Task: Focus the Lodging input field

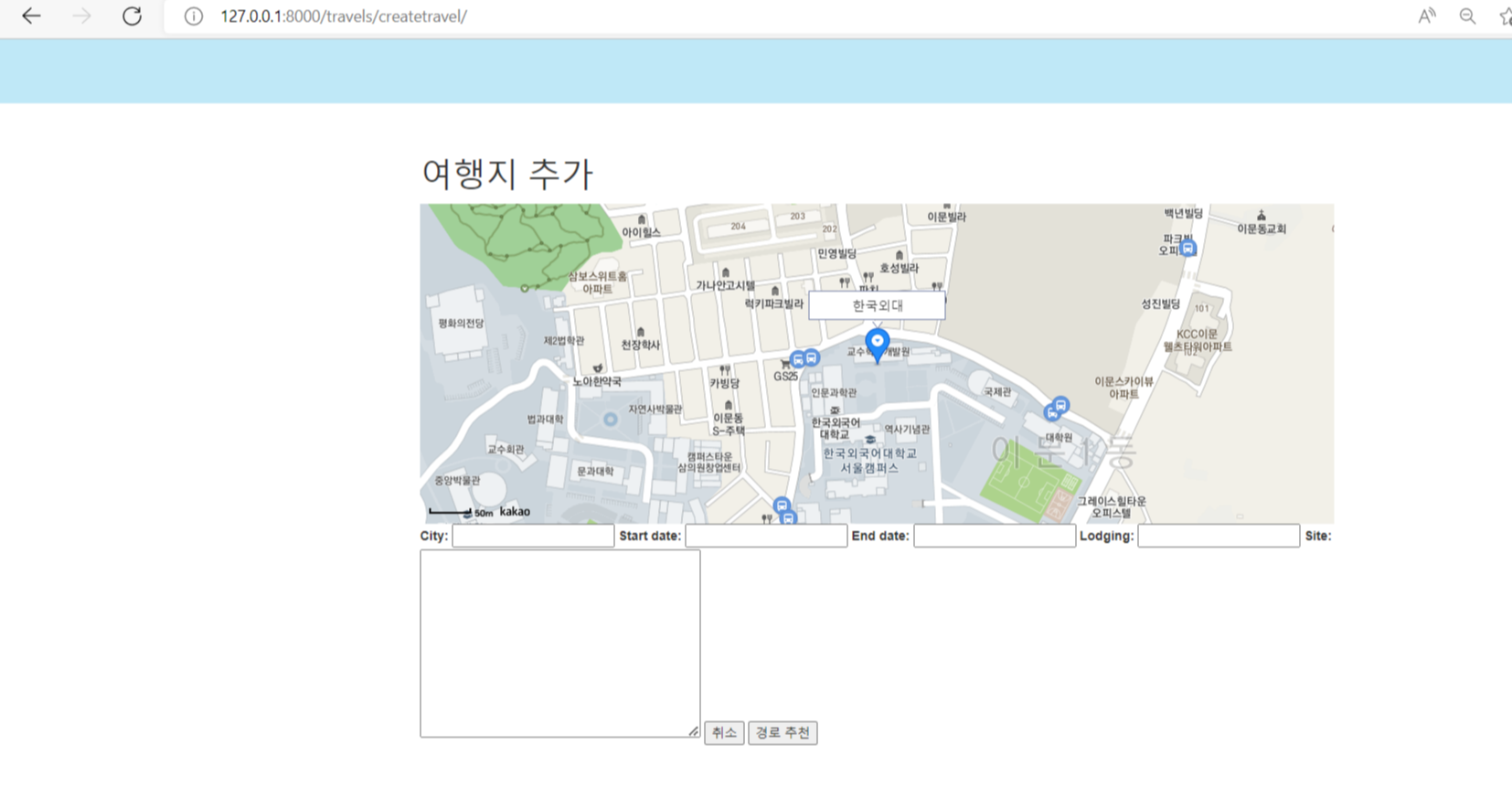Action: pos(1219,537)
